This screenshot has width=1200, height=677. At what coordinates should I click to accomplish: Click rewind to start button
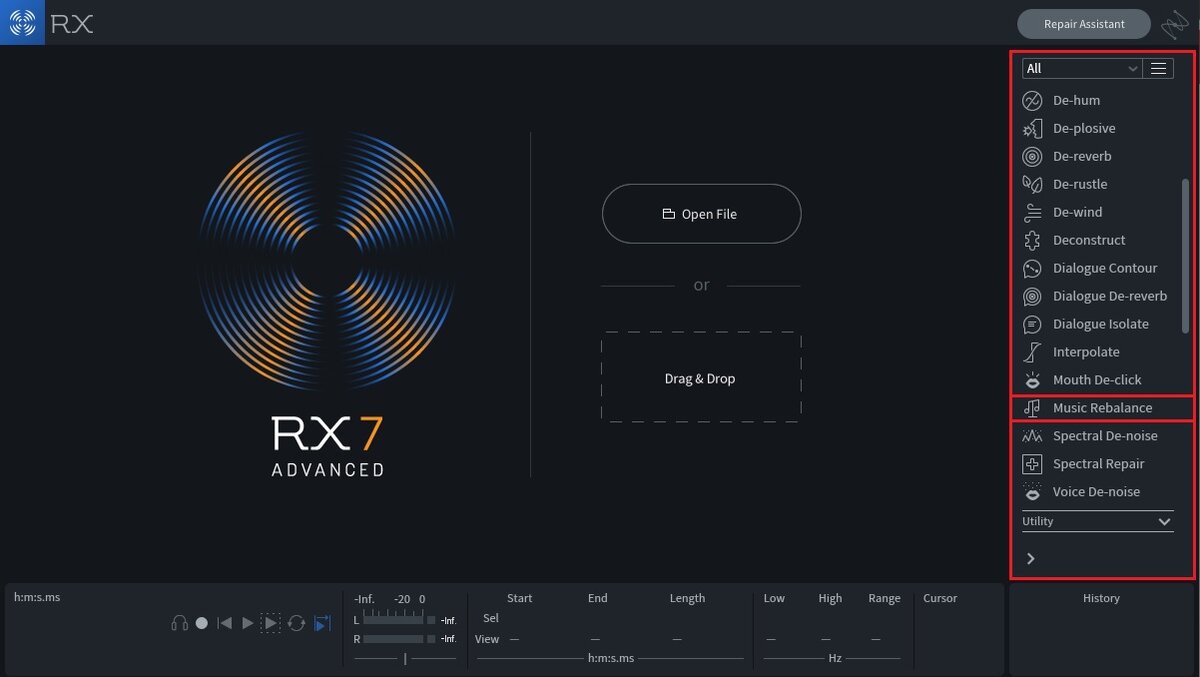pyautogui.click(x=225, y=623)
